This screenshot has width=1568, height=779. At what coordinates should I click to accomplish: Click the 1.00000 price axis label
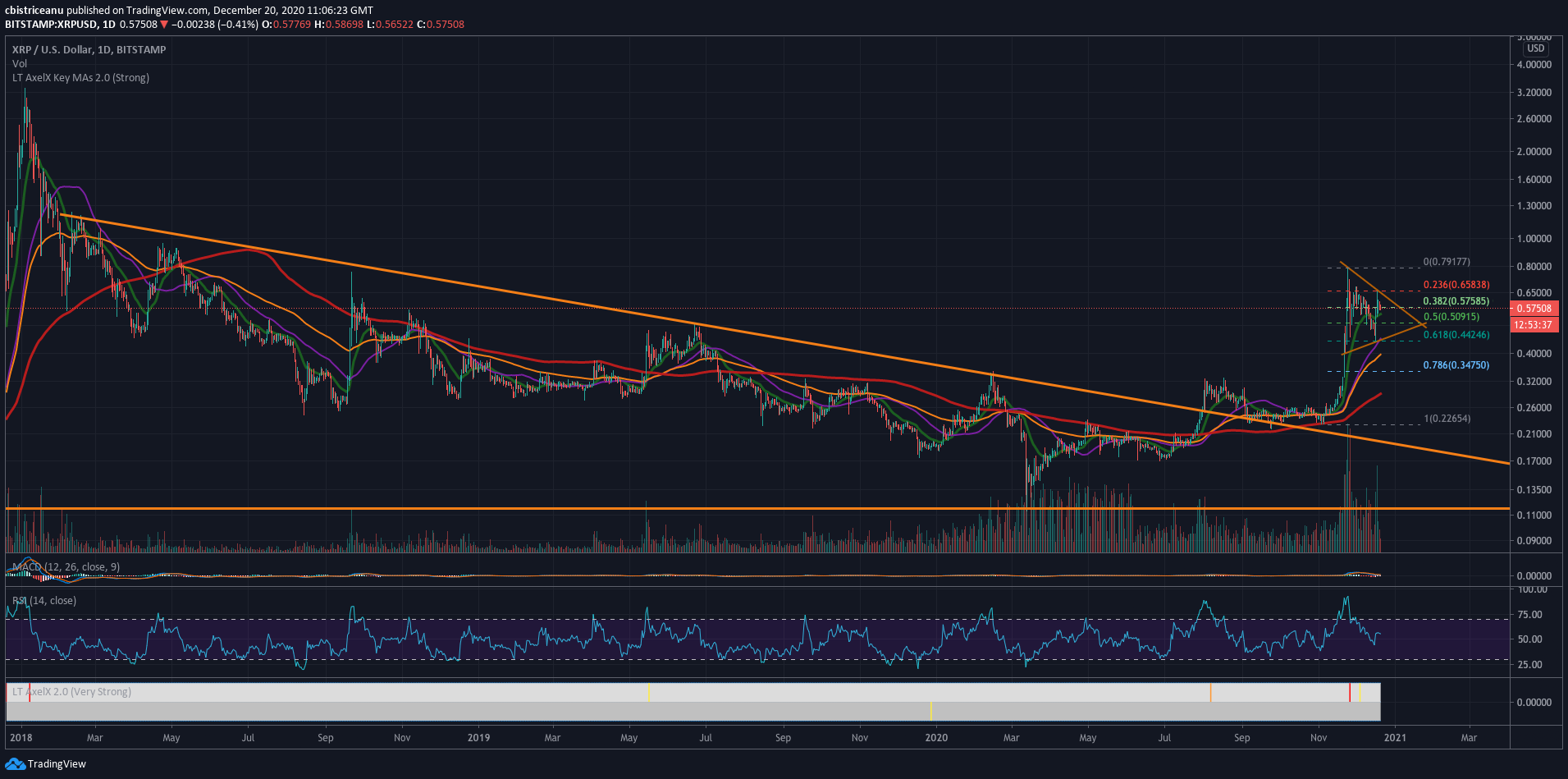tap(1534, 239)
